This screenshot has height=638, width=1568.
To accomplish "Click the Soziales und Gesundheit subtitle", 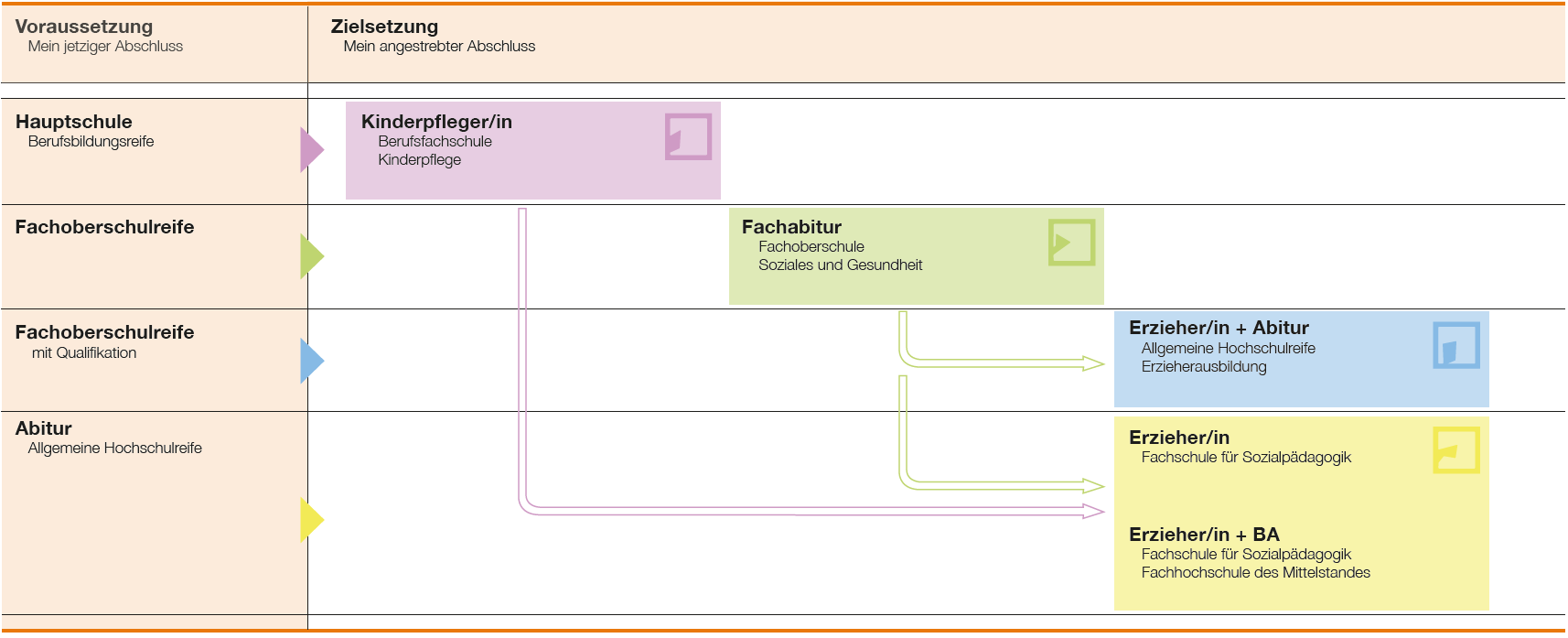I will point(840,265).
